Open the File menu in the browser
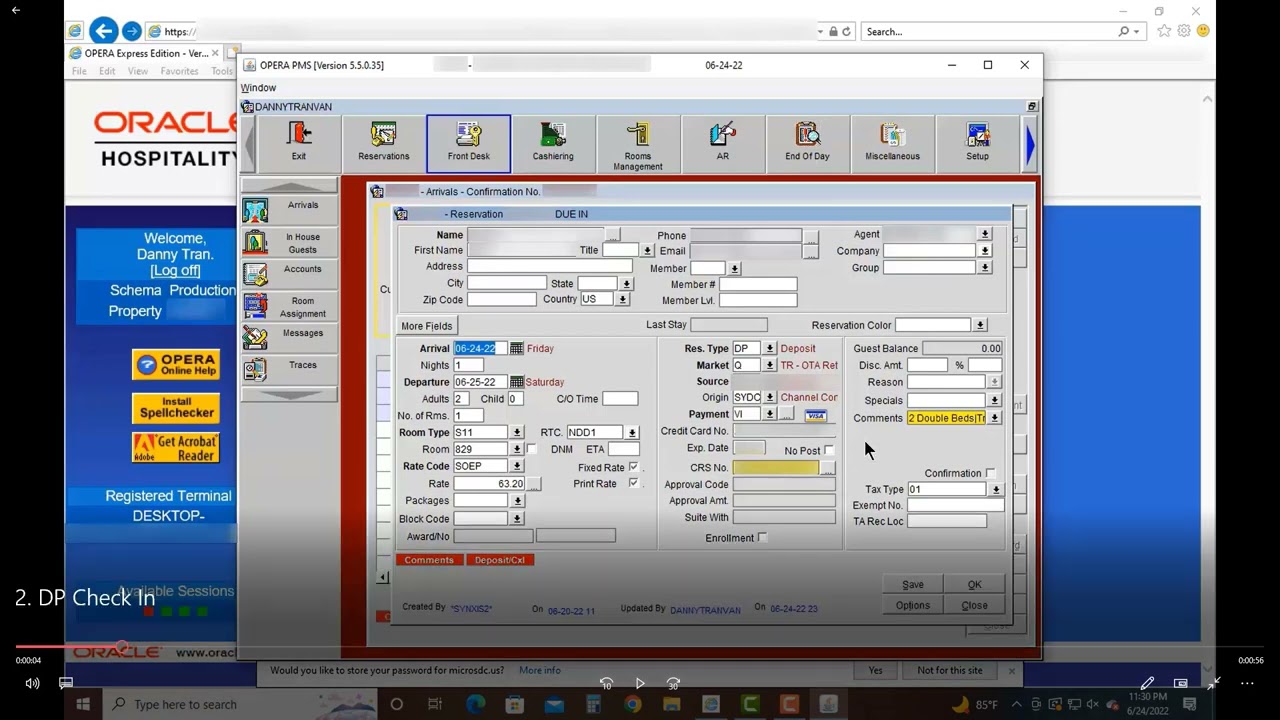Screen dimensions: 1280x720 click(79, 71)
